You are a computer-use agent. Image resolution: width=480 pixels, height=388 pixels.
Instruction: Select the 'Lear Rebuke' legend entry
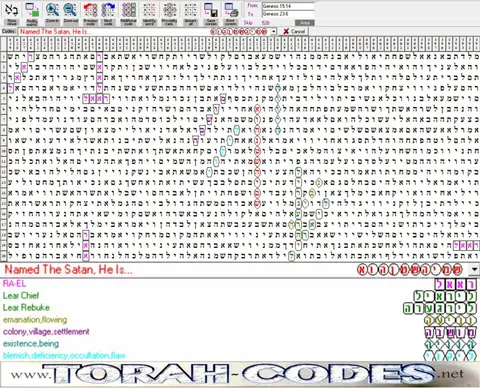[26, 307]
